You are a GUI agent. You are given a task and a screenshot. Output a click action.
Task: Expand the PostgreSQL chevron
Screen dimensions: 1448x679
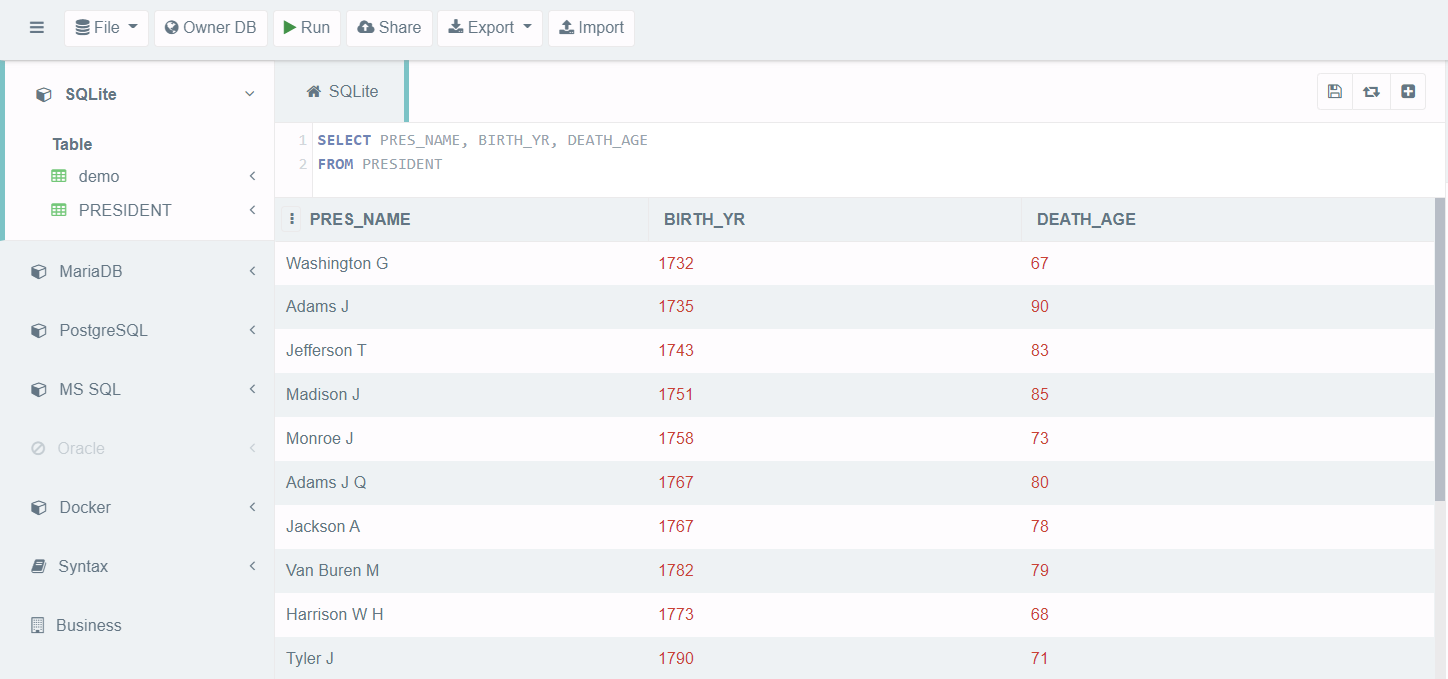(252, 330)
